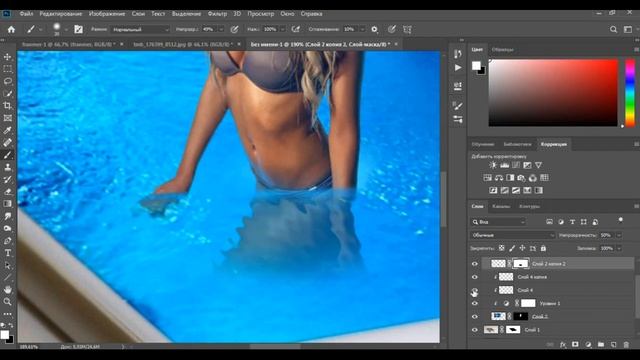Add an Invert adjustment layer

[493, 190]
